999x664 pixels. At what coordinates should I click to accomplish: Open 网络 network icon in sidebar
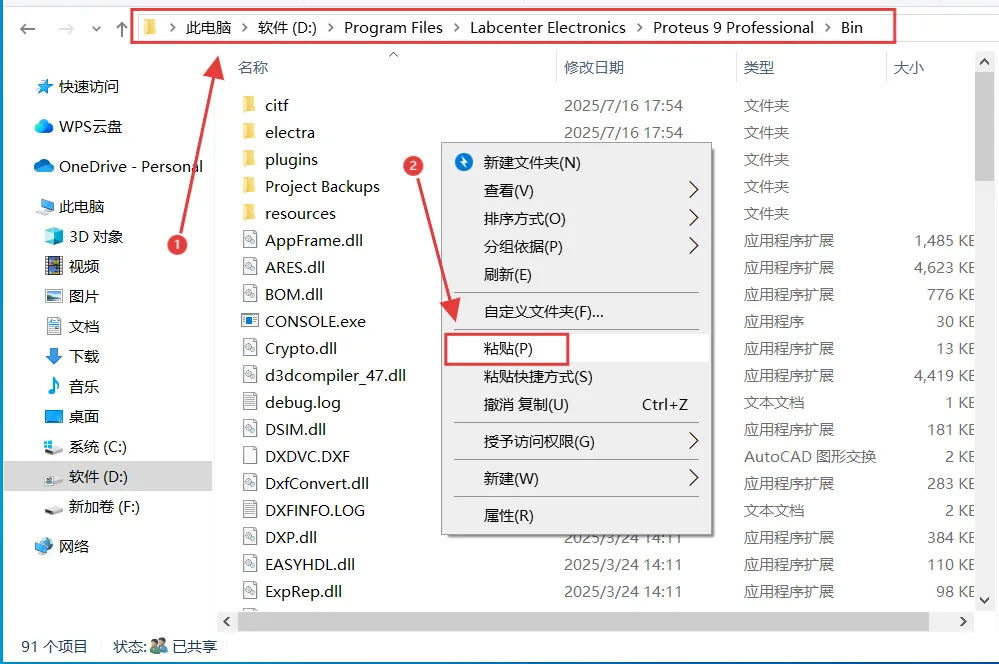tap(44, 546)
